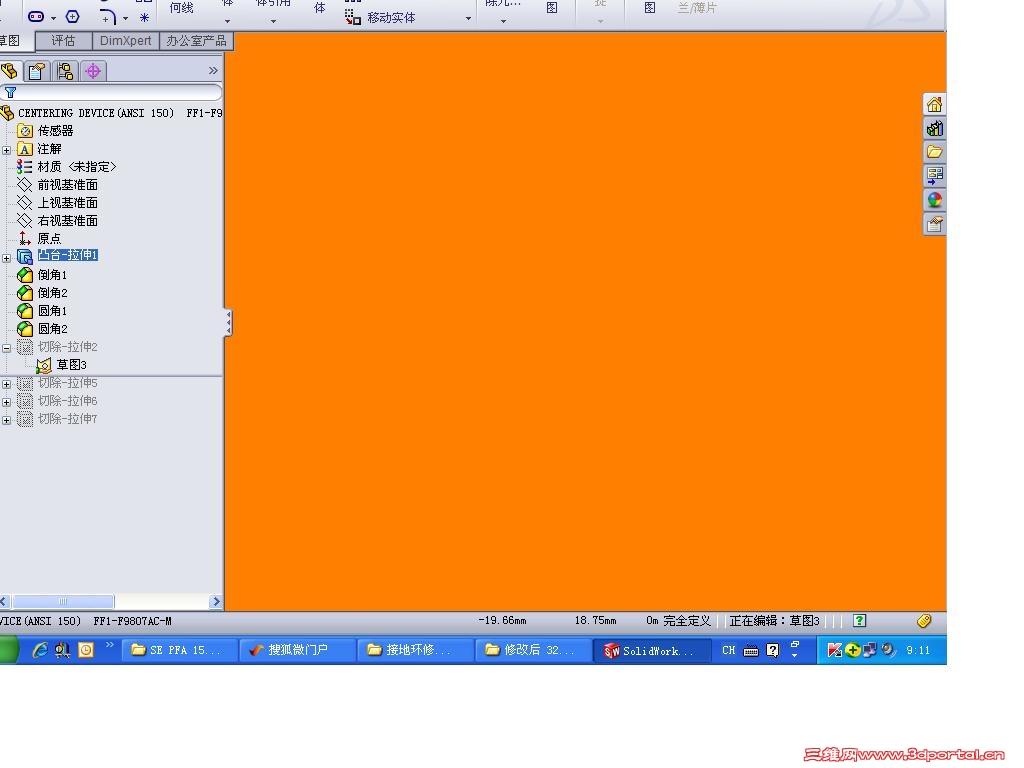Image resolution: width=1024 pixels, height=768 pixels.
Task: Open the slot tool dropdown arrow
Action: point(54,18)
